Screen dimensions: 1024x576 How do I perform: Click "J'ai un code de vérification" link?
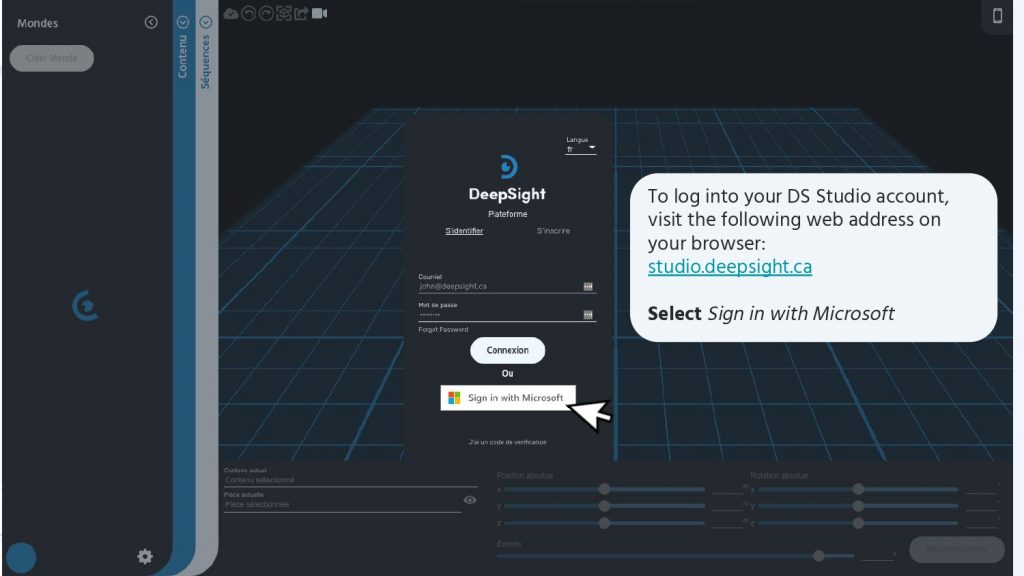[507, 442]
